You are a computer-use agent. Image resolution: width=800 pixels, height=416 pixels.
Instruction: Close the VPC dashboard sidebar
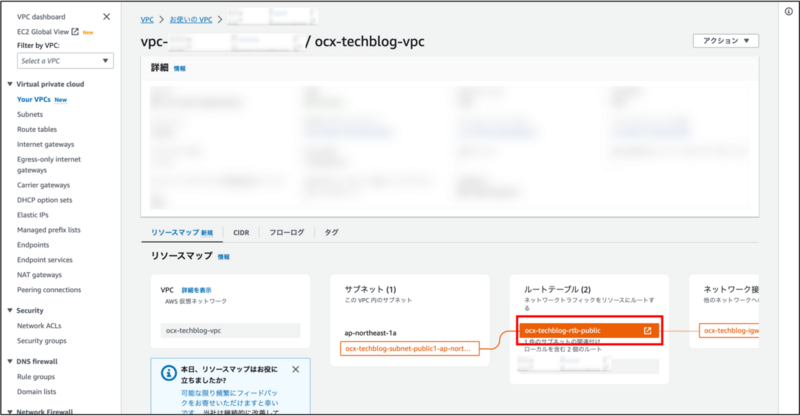[106, 17]
